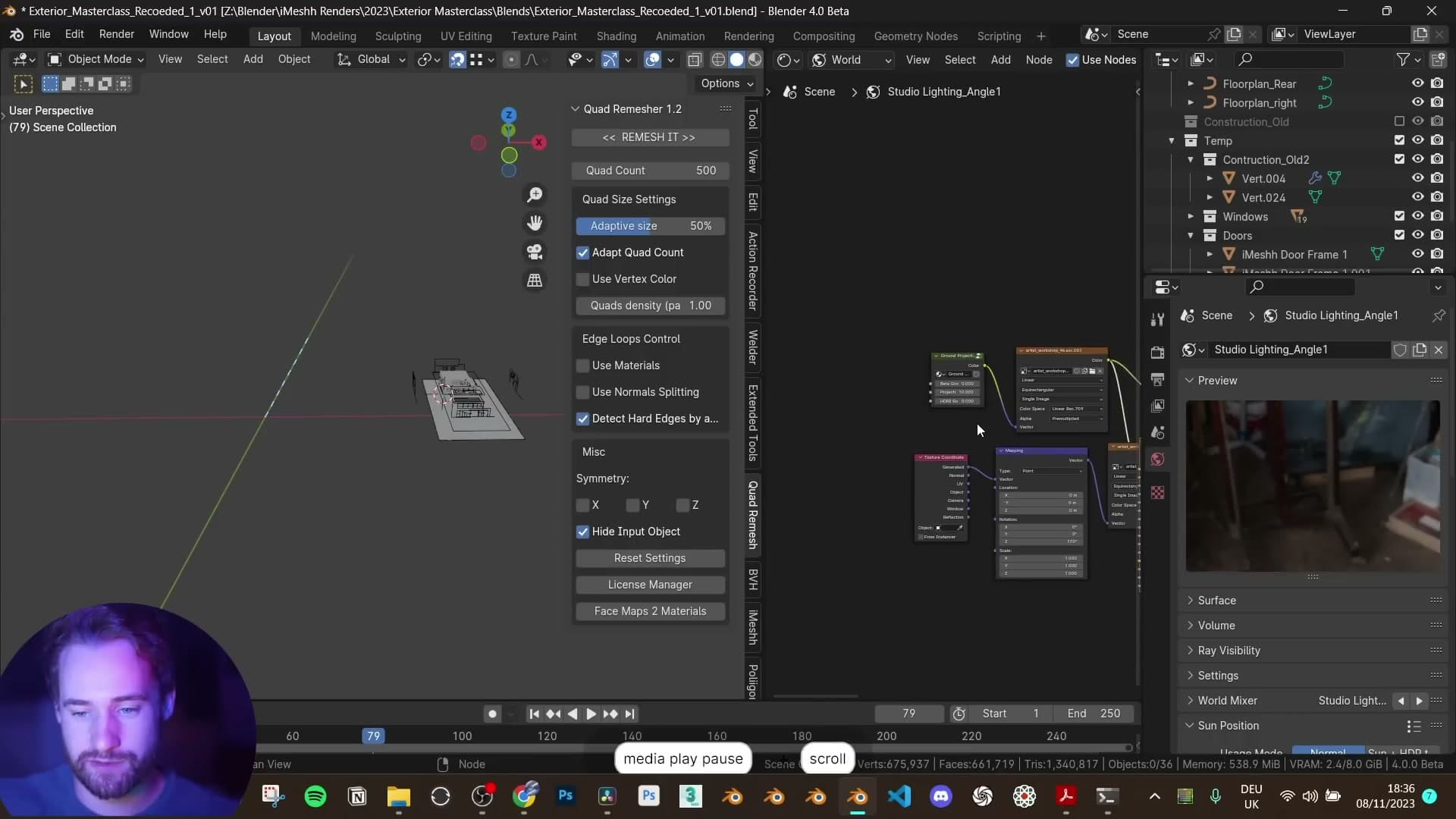Hide Floorplan_Rear with its eye icon
The width and height of the screenshot is (1456, 819).
pos(1417,83)
